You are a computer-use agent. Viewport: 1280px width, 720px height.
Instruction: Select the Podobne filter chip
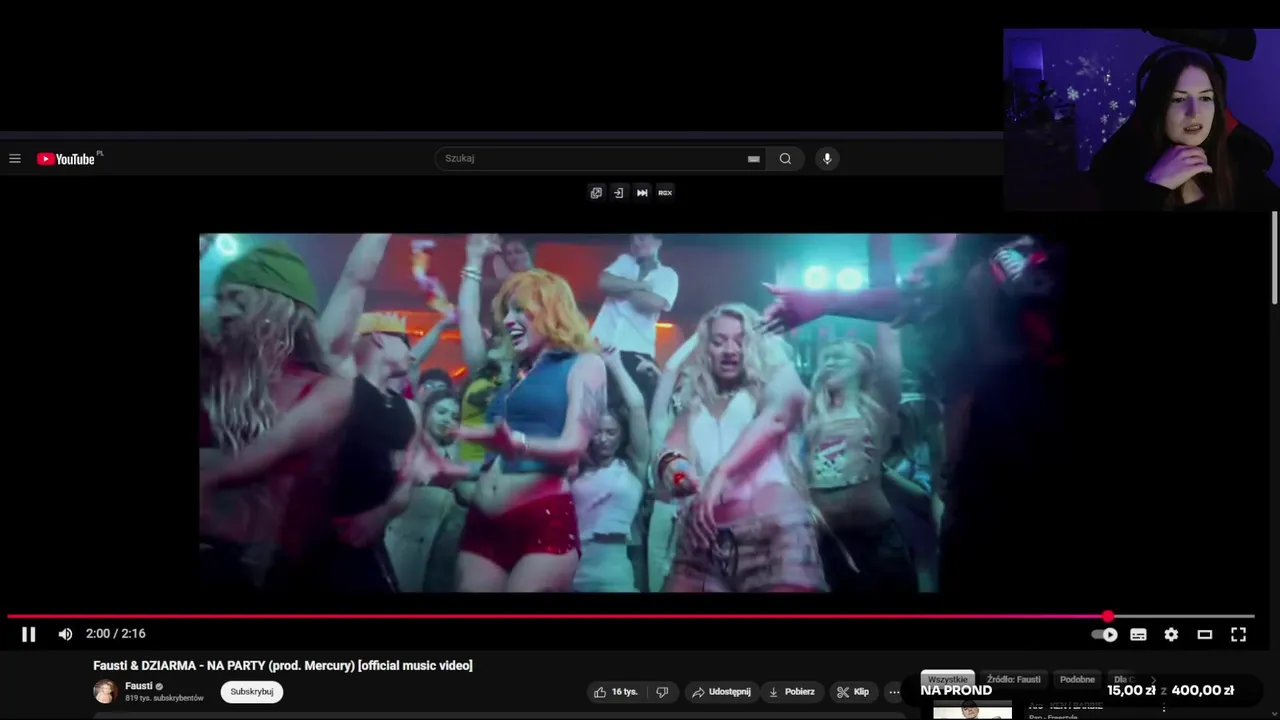click(1077, 679)
